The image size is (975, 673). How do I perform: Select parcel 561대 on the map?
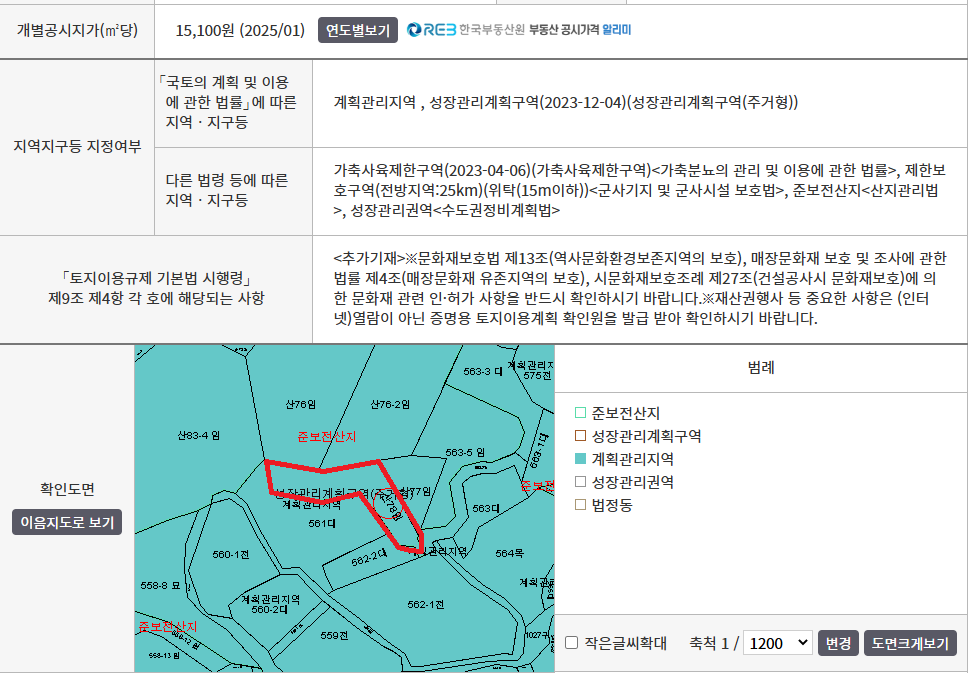[x=320, y=523]
